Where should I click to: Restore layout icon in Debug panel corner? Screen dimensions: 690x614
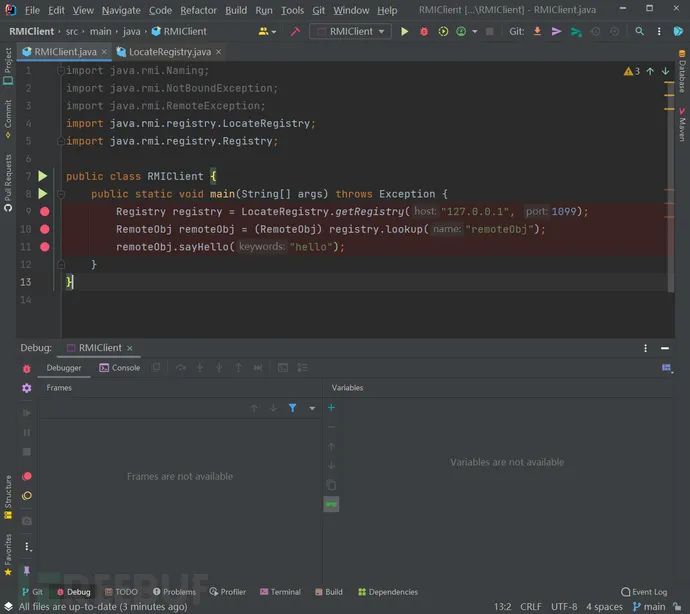pyautogui.click(x=667, y=368)
